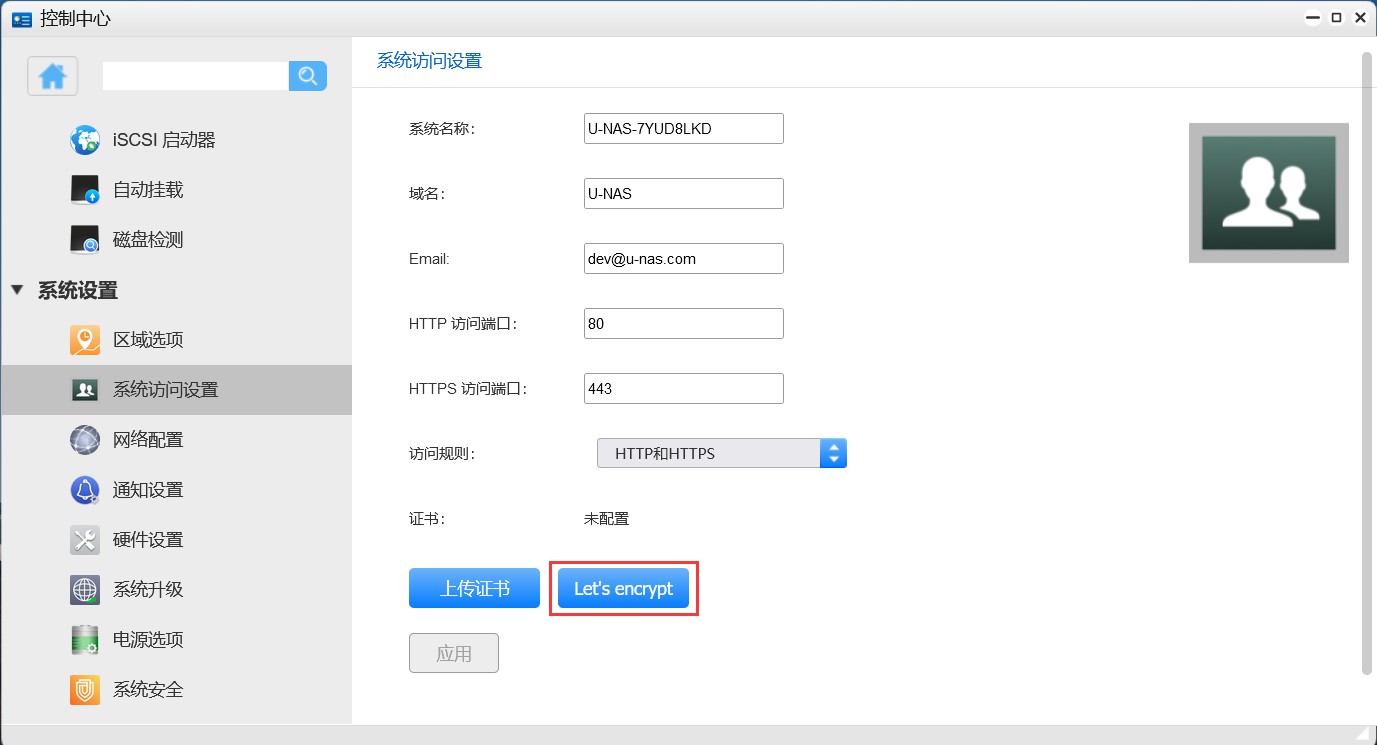Open 网络配置 network icon
This screenshot has width=1377, height=745.
85,440
